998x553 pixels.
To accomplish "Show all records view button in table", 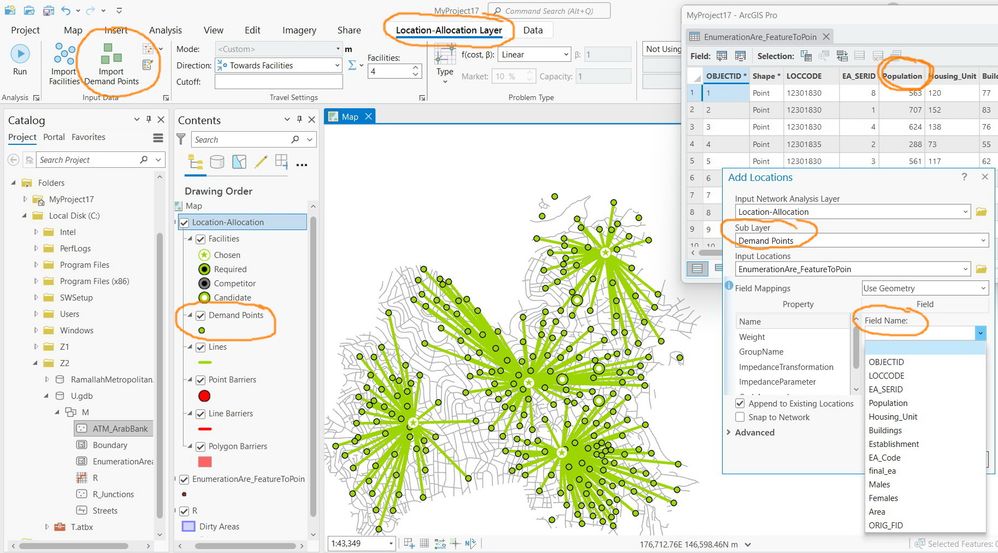I will coord(697,268).
